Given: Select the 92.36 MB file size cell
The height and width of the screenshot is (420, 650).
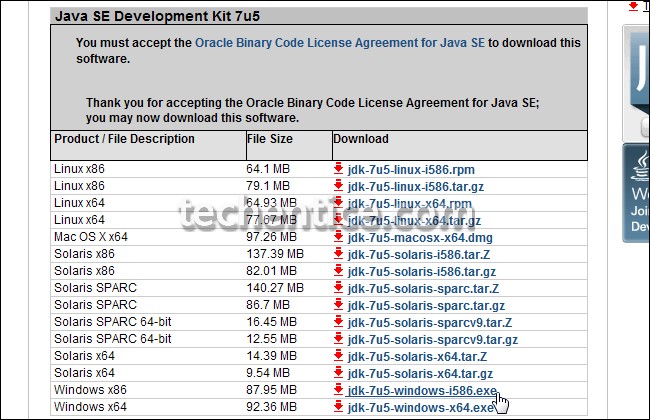Looking at the screenshot, I should [x=289, y=407].
